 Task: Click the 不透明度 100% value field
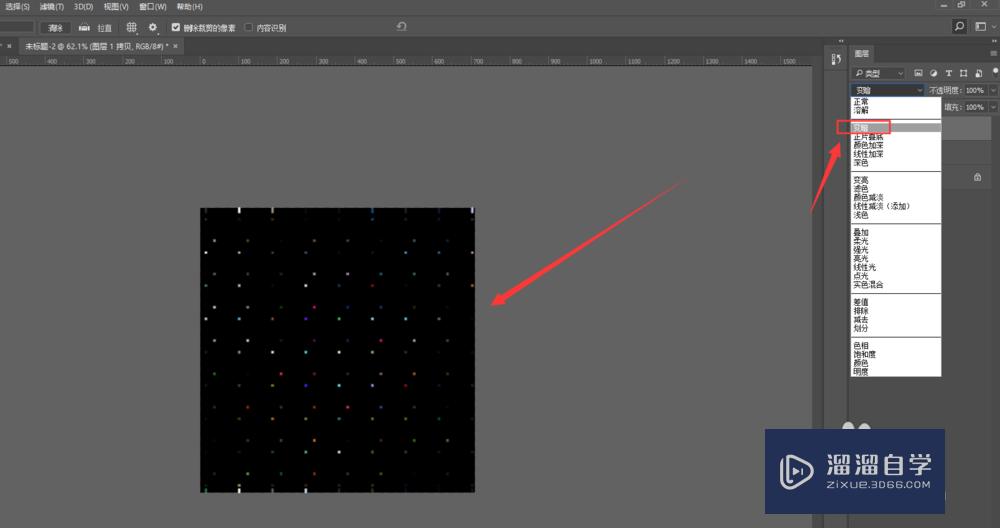point(975,91)
